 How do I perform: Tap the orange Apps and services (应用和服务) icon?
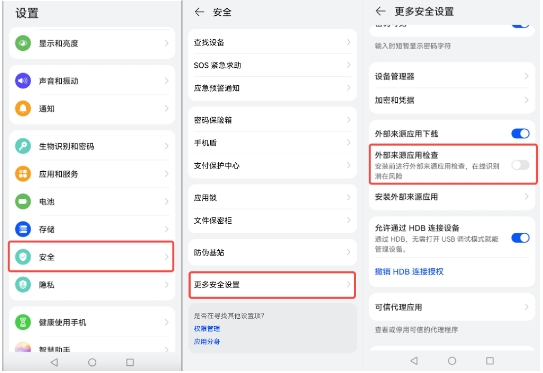23,174
